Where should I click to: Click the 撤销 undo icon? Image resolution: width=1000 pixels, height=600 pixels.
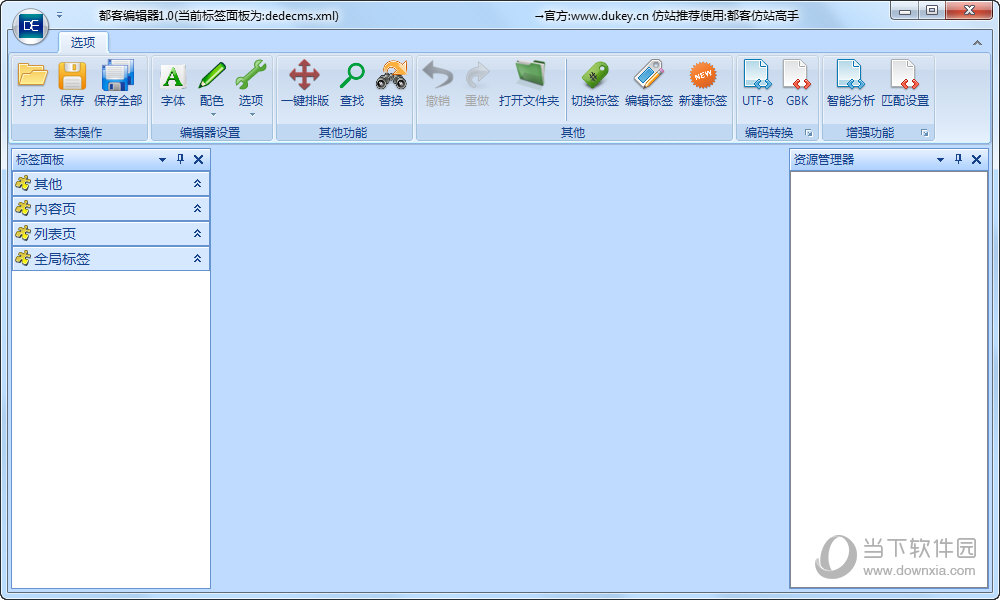[438, 84]
